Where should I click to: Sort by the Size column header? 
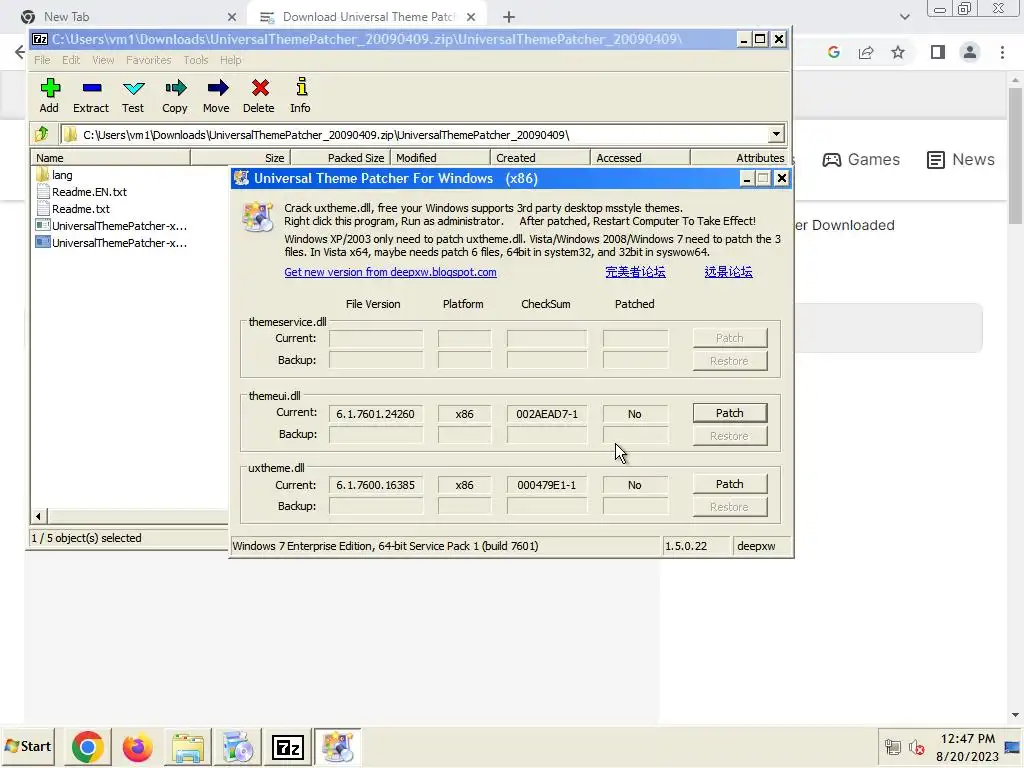240,157
